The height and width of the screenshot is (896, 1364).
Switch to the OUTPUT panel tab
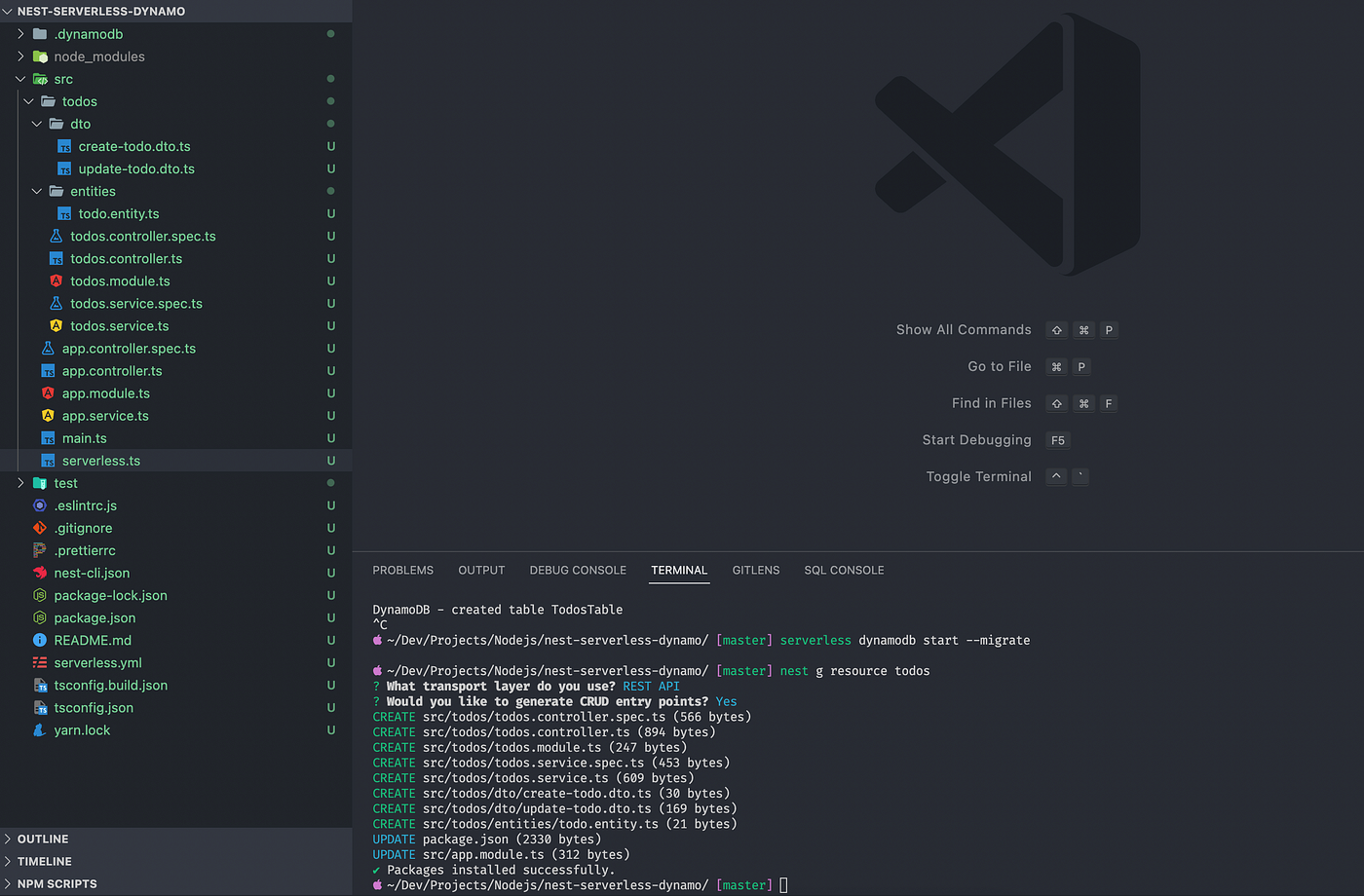pos(481,570)
